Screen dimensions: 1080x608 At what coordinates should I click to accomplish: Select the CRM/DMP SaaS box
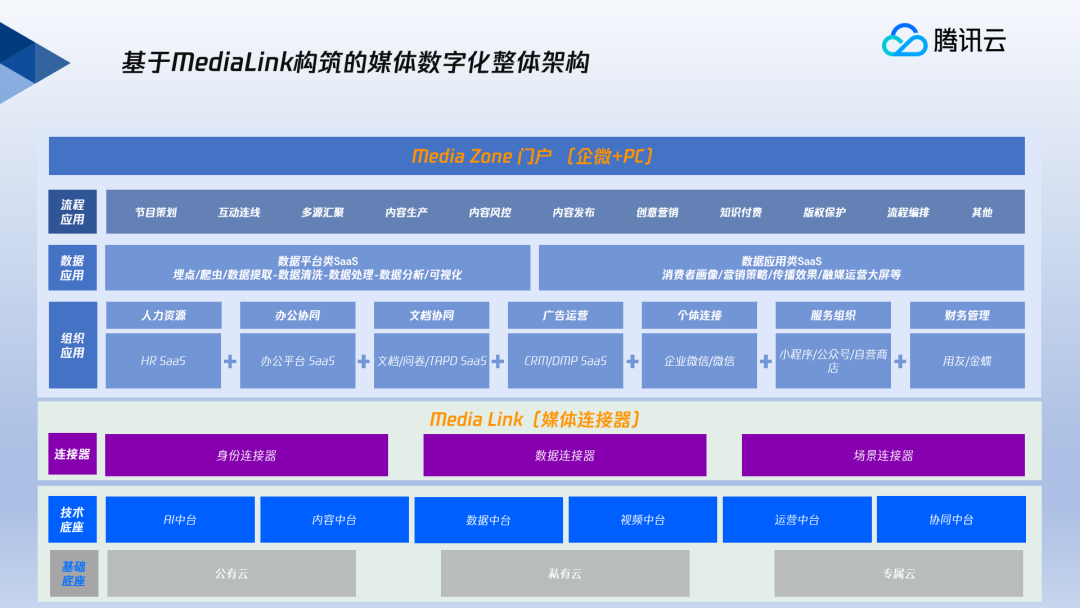click(x=565, y=361)
